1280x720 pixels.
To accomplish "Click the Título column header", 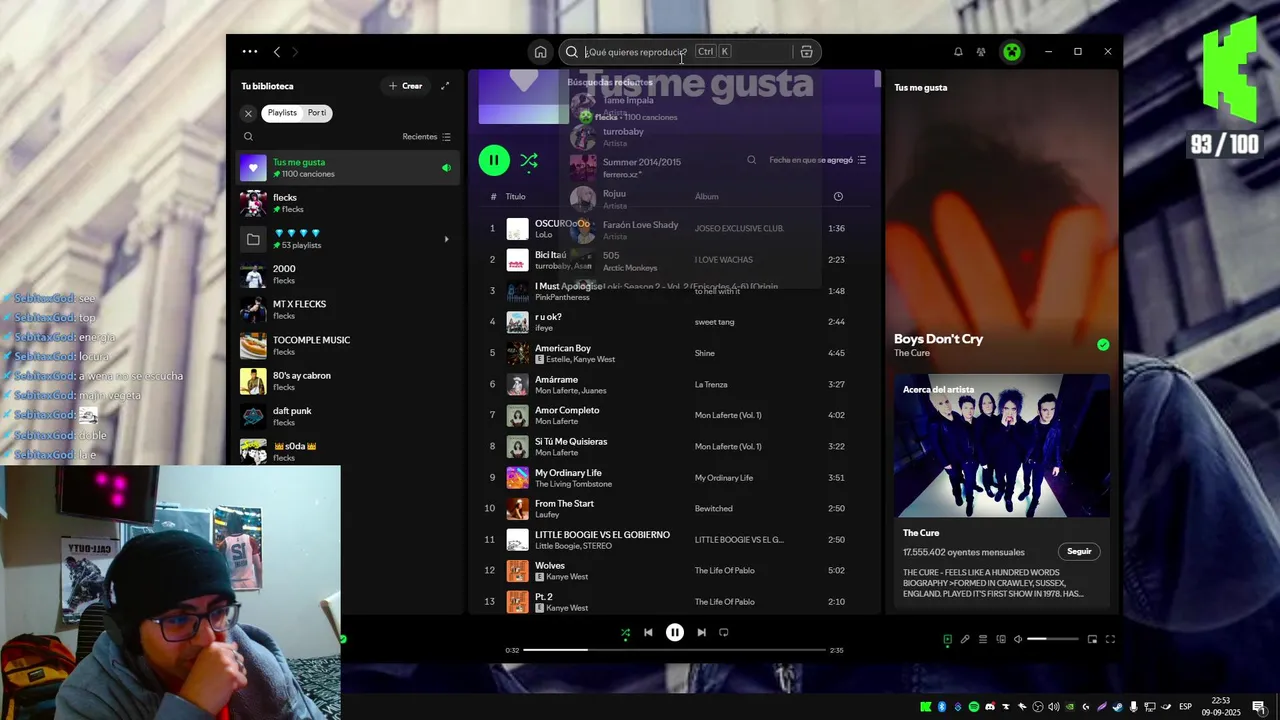I will point(515,197).
